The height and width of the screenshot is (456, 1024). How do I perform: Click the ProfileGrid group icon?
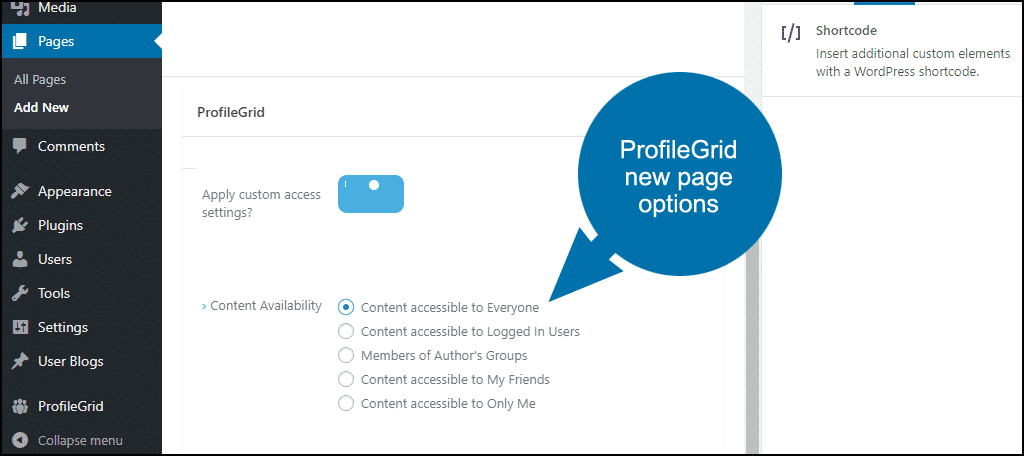point(20,406)
